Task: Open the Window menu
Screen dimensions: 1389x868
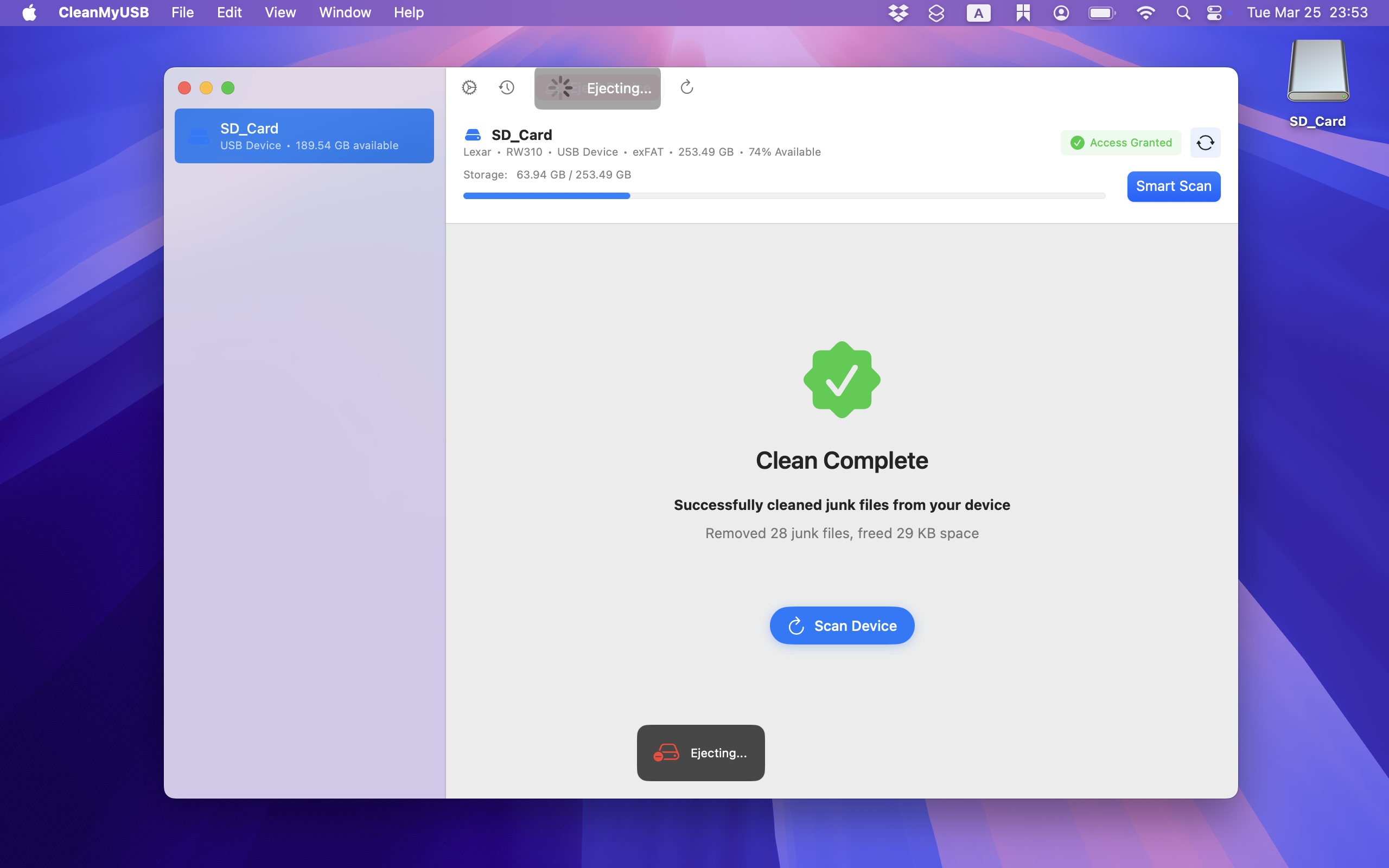Action: 345,12
